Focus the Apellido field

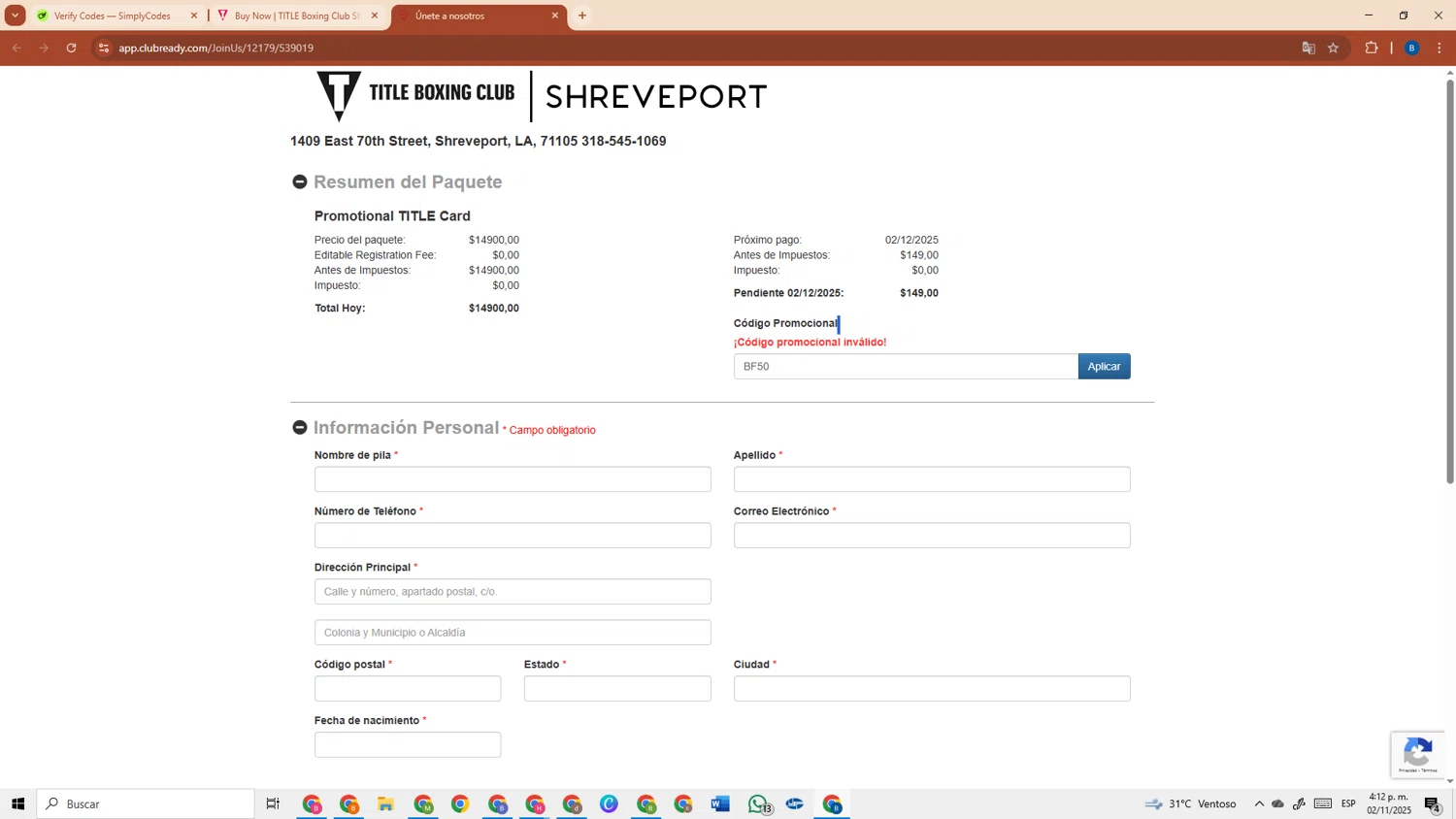(932, 479)
